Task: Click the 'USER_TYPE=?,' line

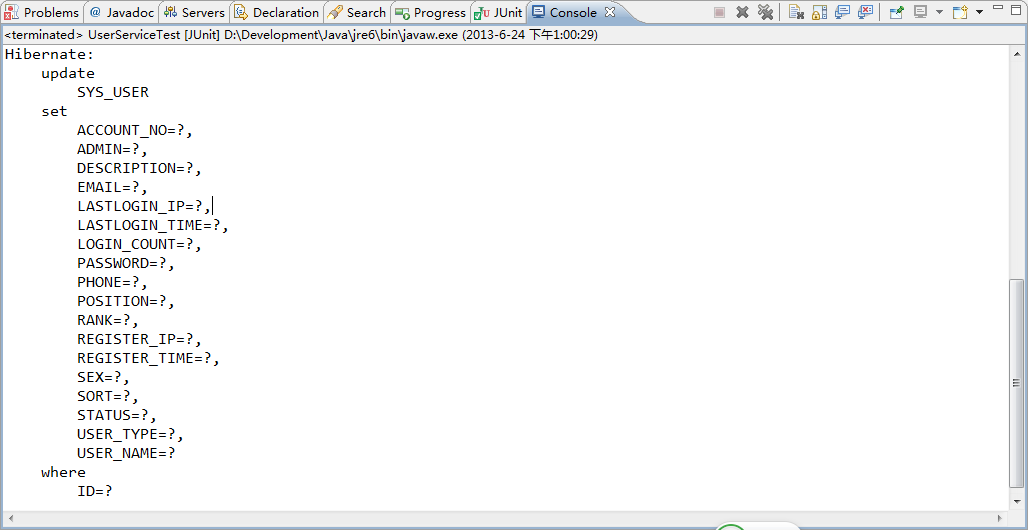Action: (x=130, y=434)
